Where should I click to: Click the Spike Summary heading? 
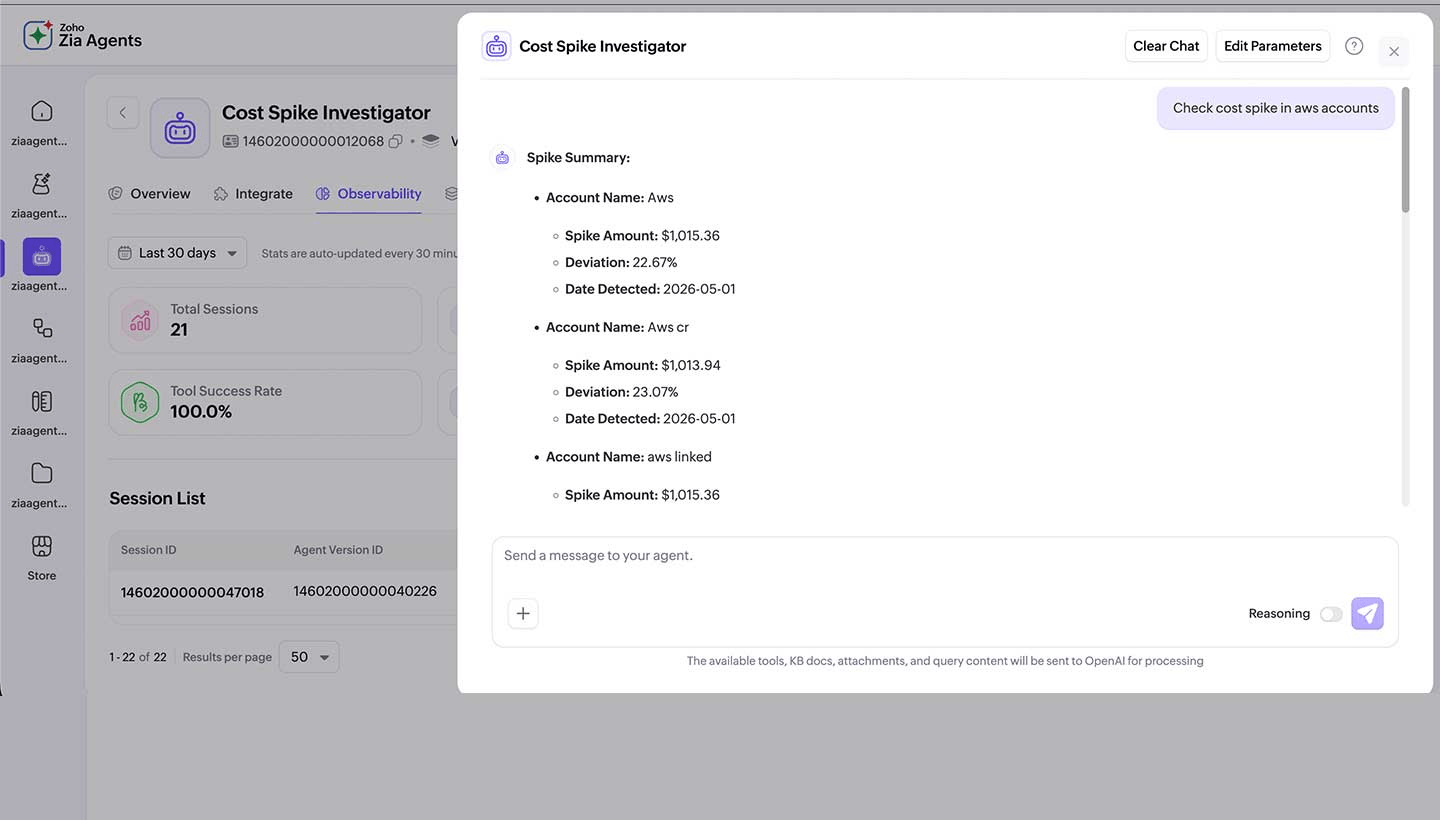pos(578,158)
